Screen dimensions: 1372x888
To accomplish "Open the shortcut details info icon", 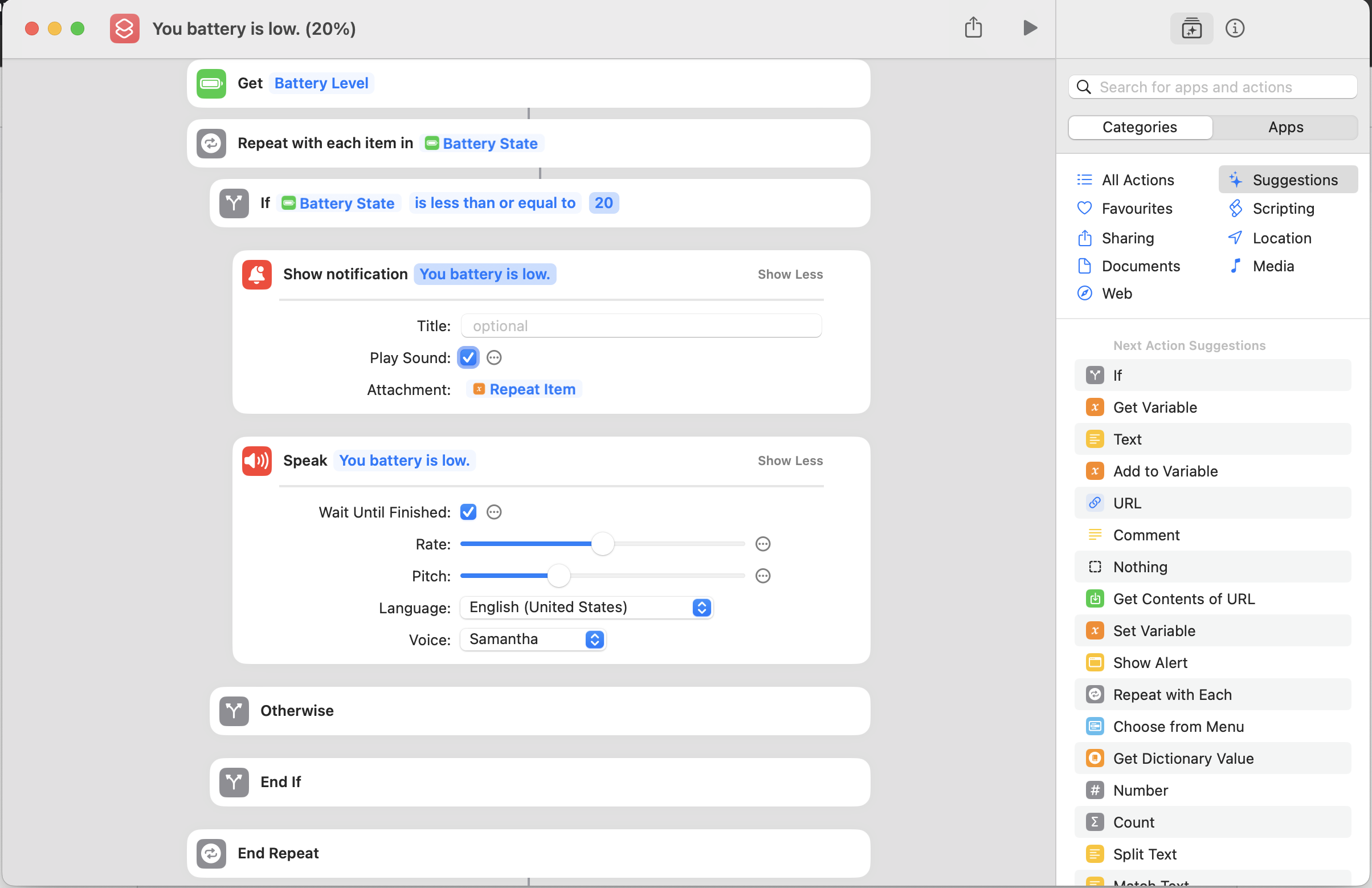I will pos(1234,28).
